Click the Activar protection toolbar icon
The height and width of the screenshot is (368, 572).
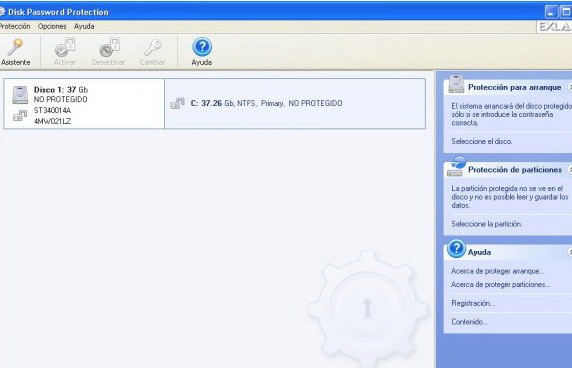pyautogui.click(x=65, y=52)
